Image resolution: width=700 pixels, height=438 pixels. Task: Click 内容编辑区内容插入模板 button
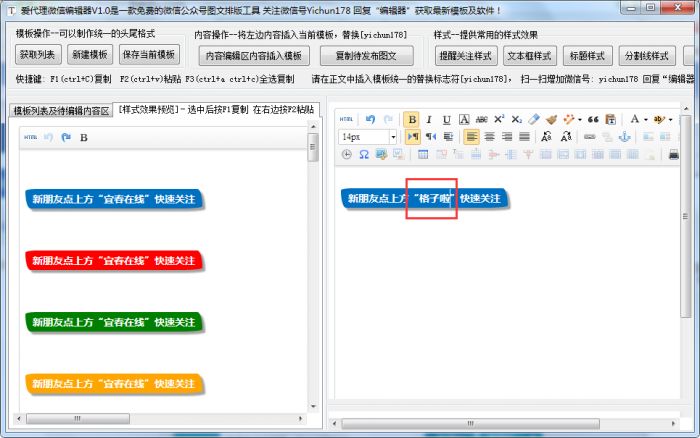pyautogui.click(x=254, y=56)
